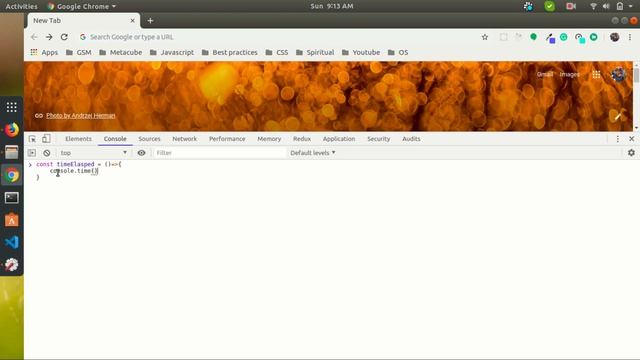This screenshot has height=360, width=640.
Task: Open the Youtube bookmarks folder
Action: [361, 52]
